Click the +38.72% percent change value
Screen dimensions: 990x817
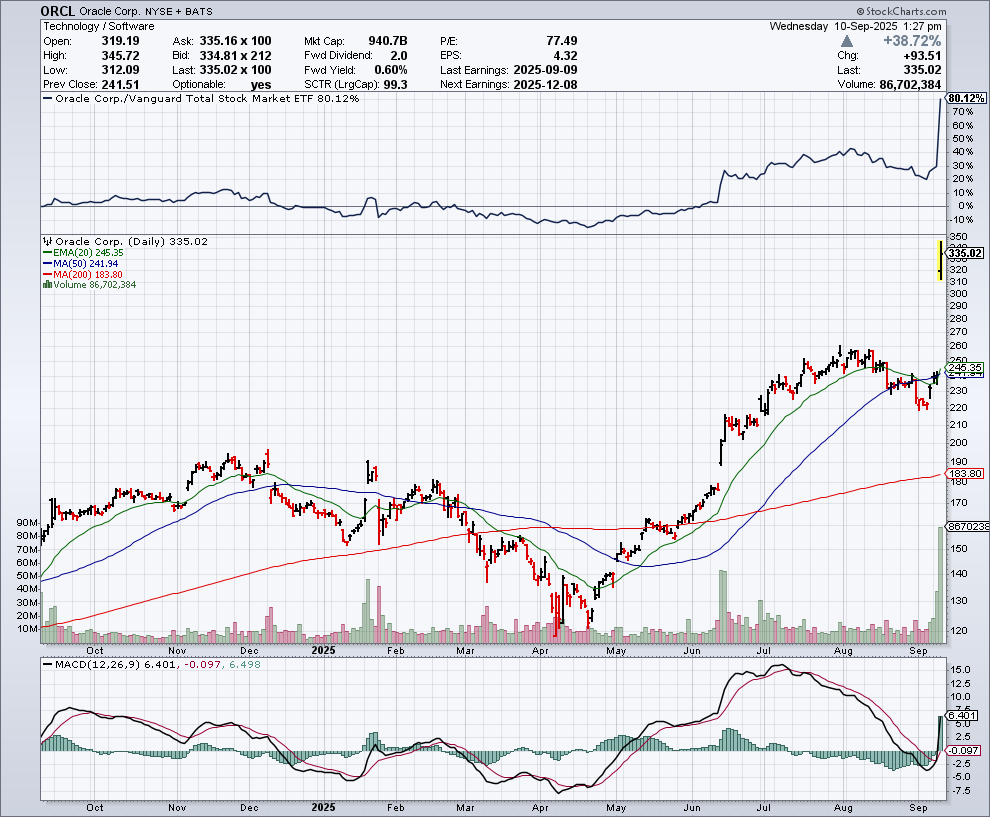912,41
